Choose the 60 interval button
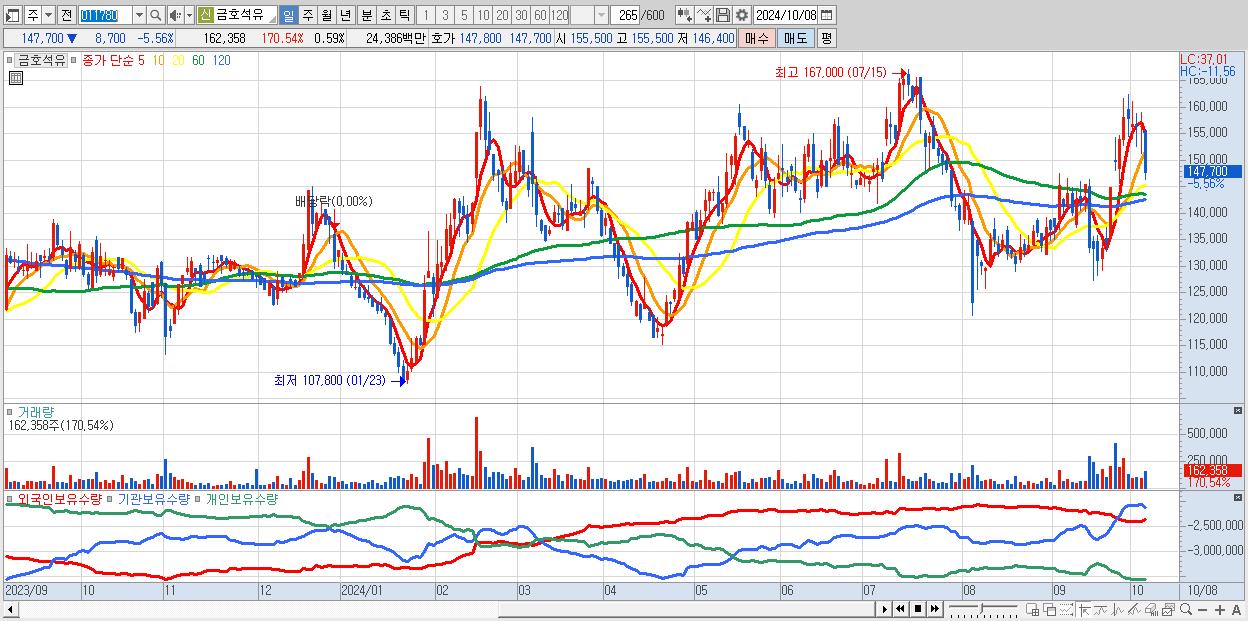Image resolution: width=1248 pixels, height=621 pixels. click(x=540, y=16)
